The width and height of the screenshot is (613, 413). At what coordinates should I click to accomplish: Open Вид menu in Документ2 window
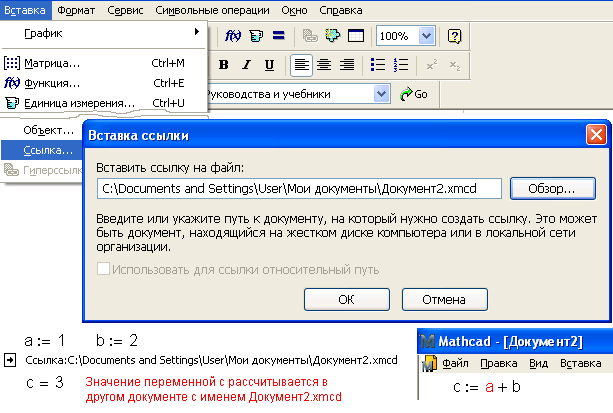tap(538, 363)
